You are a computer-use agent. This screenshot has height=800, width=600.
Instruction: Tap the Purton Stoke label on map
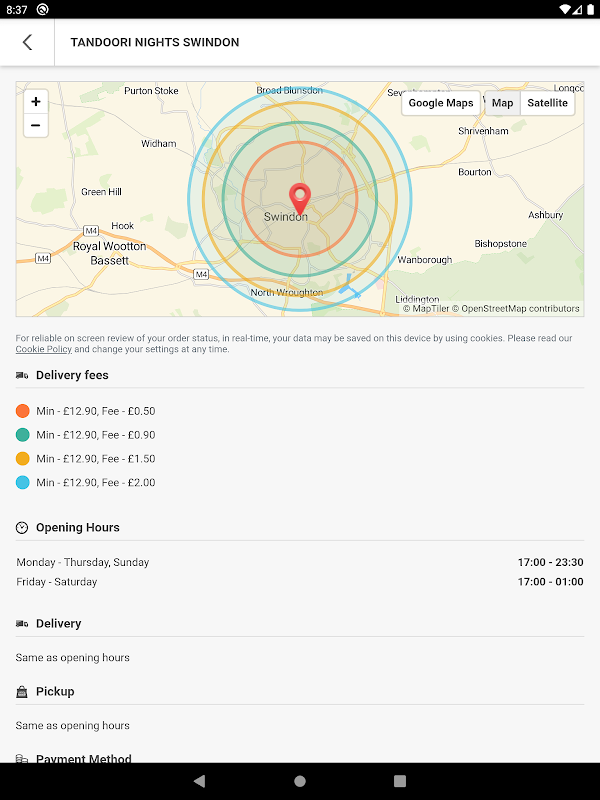click(151, 91)
